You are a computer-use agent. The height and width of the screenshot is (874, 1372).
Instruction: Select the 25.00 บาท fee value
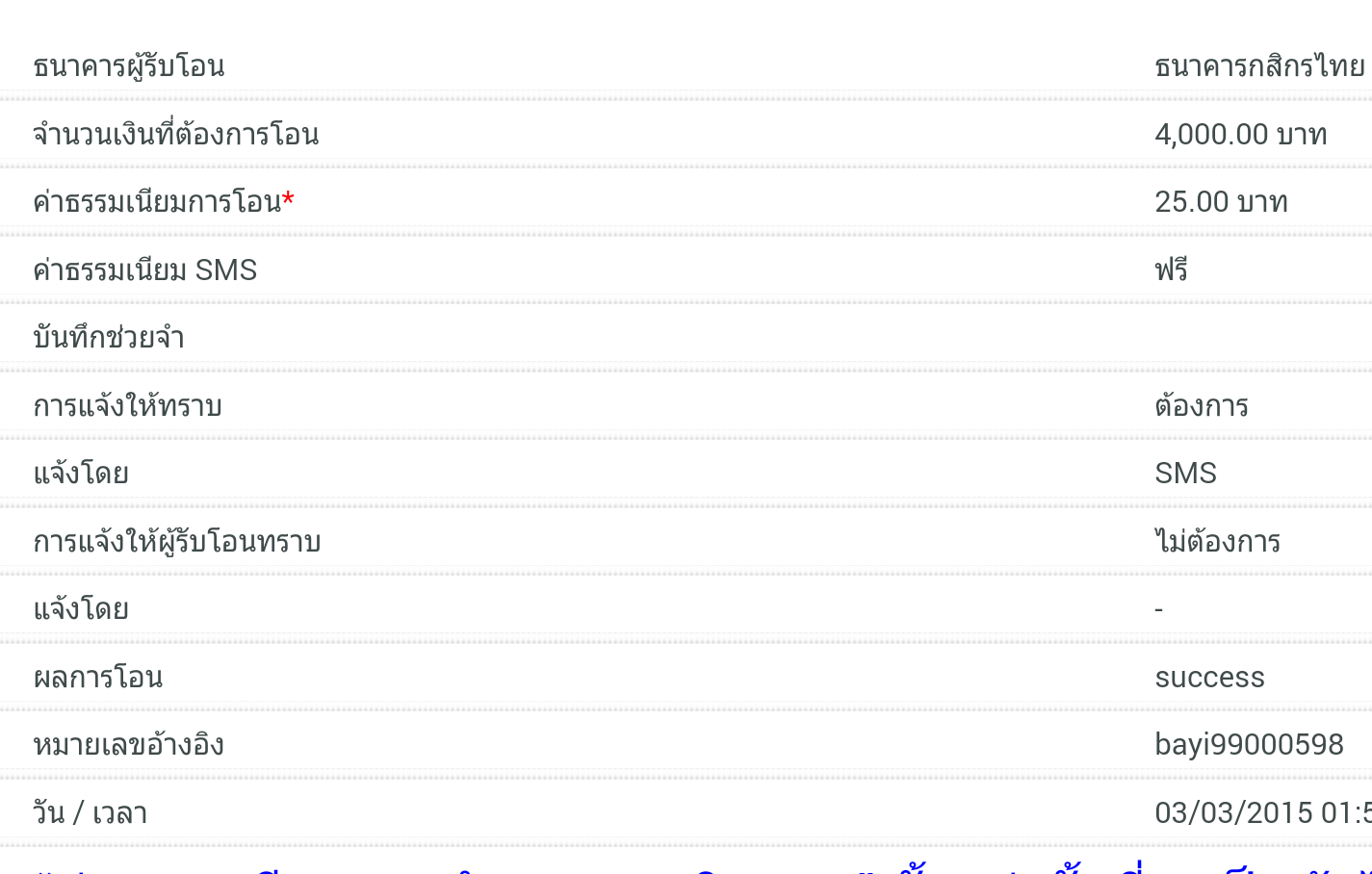click(1221, 202)
